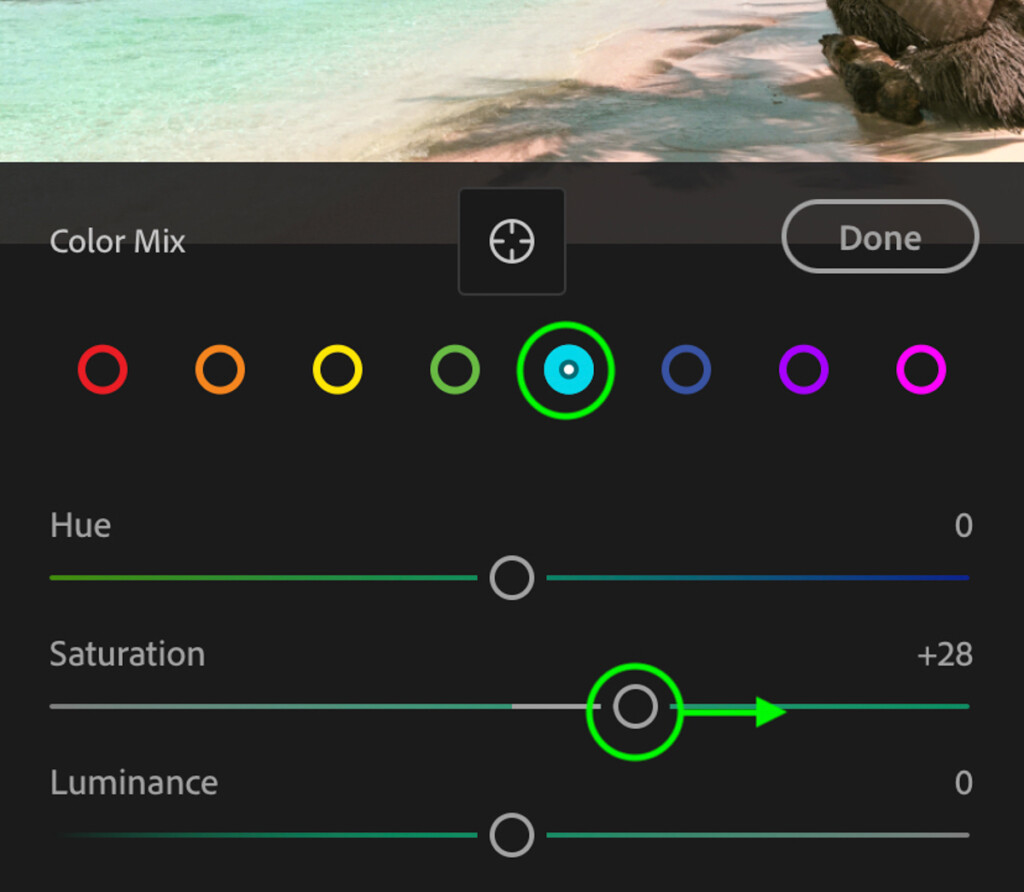Click the Color Mix panel title
The height and width of the screenshot is (892, 1024).
click(x=118, y=242)
